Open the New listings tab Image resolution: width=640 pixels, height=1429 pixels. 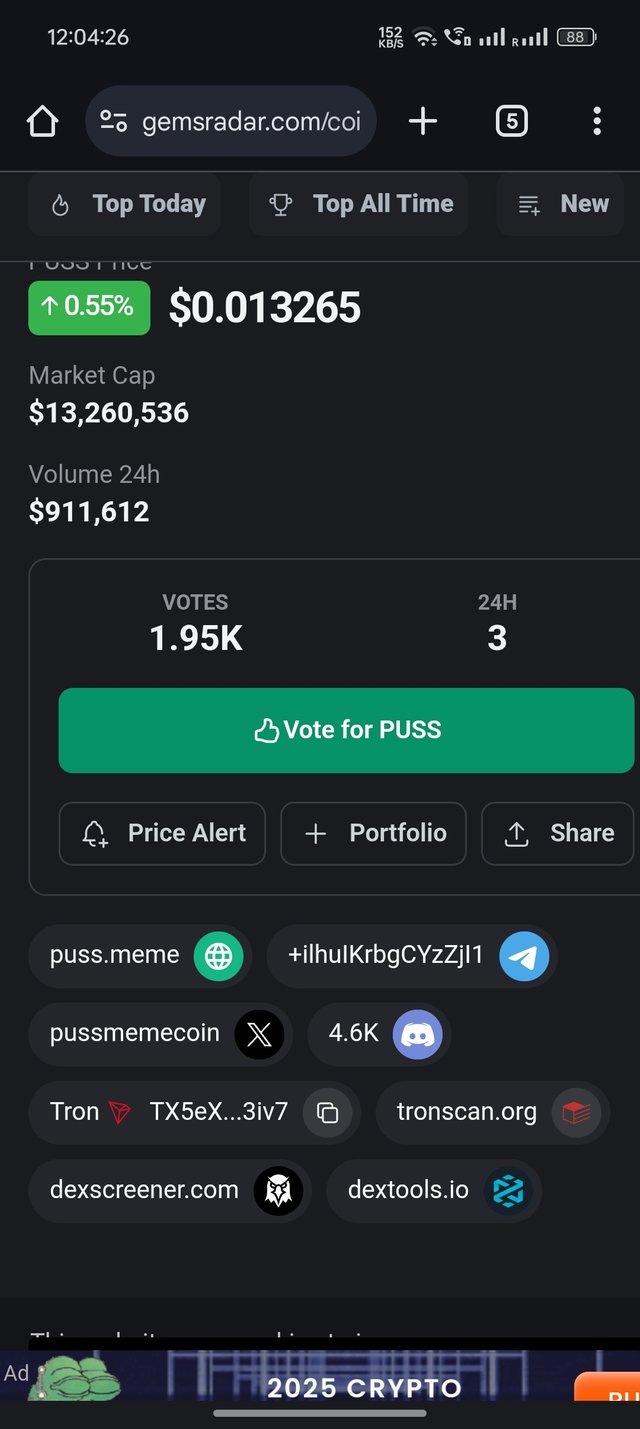coord(561,204)
